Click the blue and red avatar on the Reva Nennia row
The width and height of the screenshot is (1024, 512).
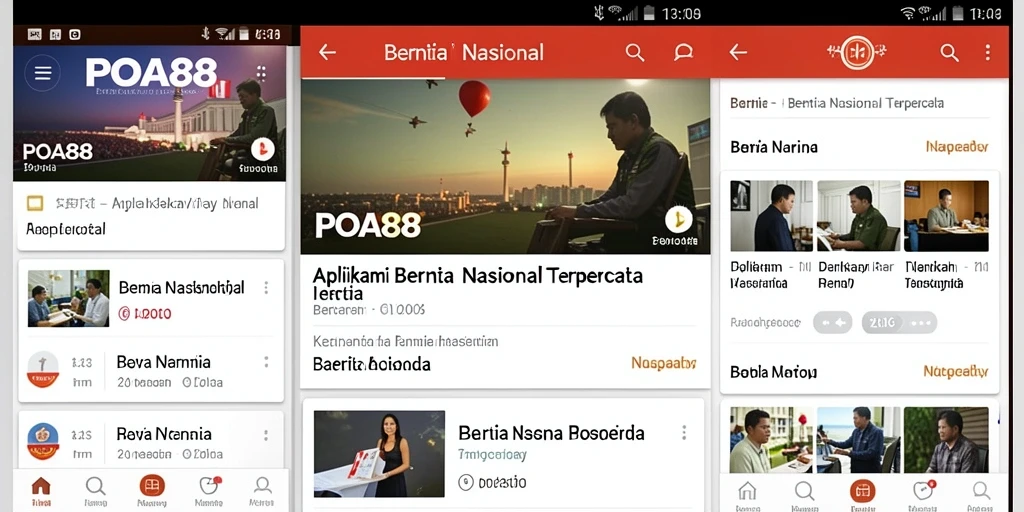pos(43,441)
